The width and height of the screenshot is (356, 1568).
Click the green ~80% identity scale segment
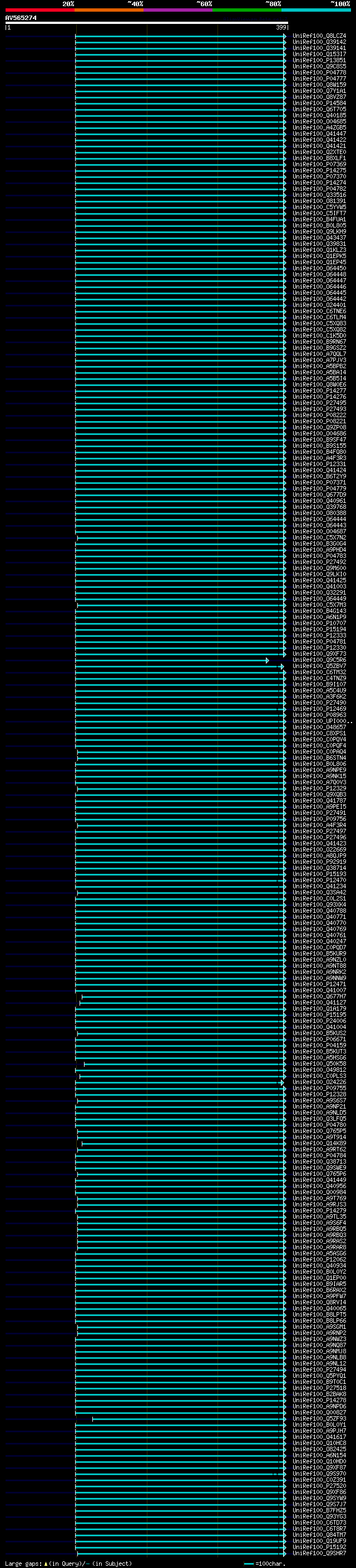point(247,10)
